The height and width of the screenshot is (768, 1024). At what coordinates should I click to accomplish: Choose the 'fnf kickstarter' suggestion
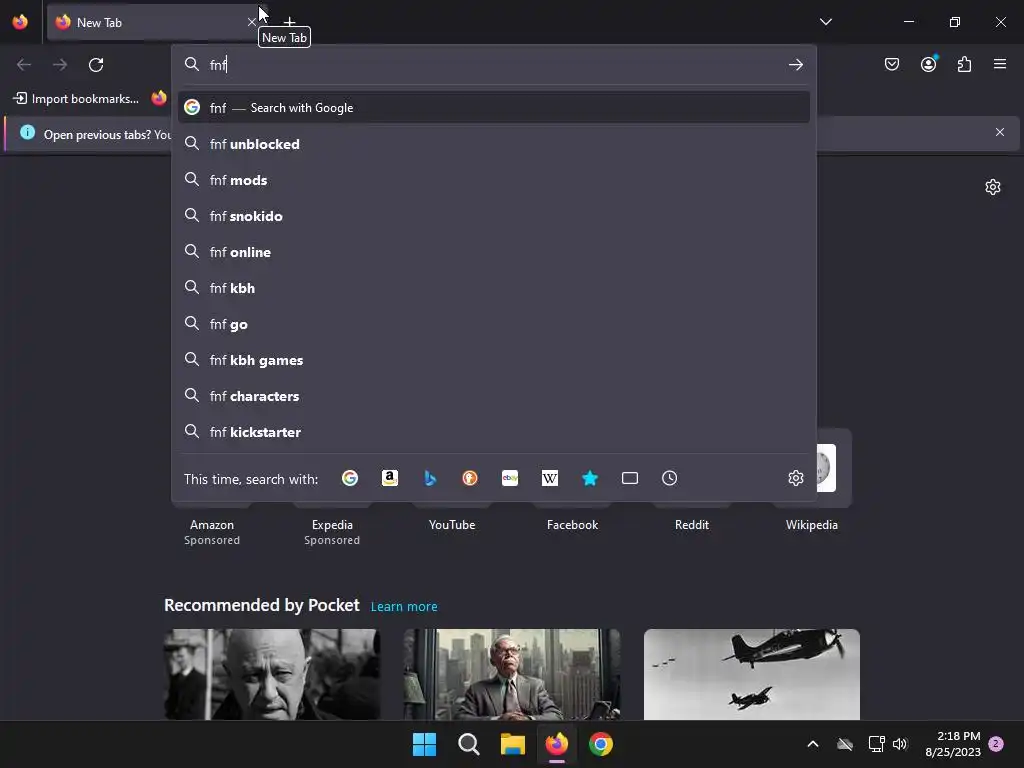tap(494, 432)
